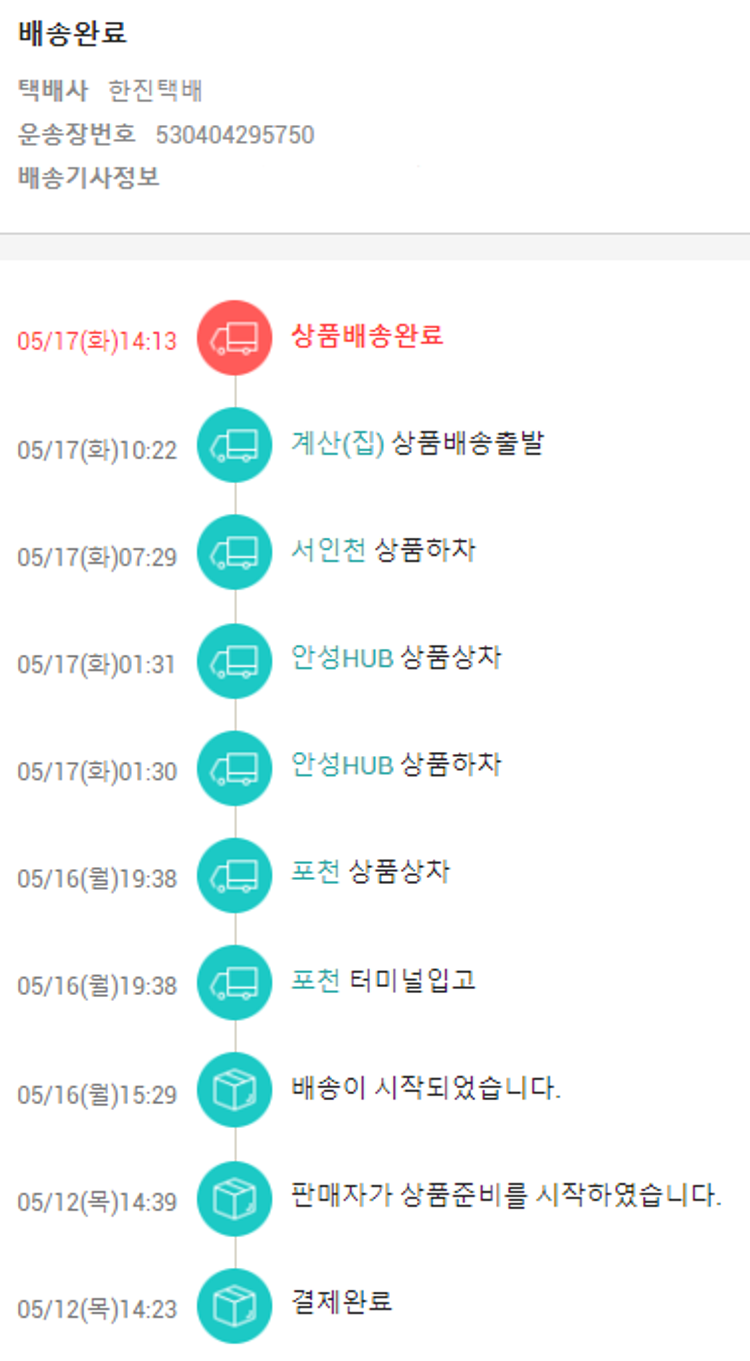Click the 결제완료 status text
Image resolution: width=750 pixels, height=1361 pixels.
coord(342,1301)
